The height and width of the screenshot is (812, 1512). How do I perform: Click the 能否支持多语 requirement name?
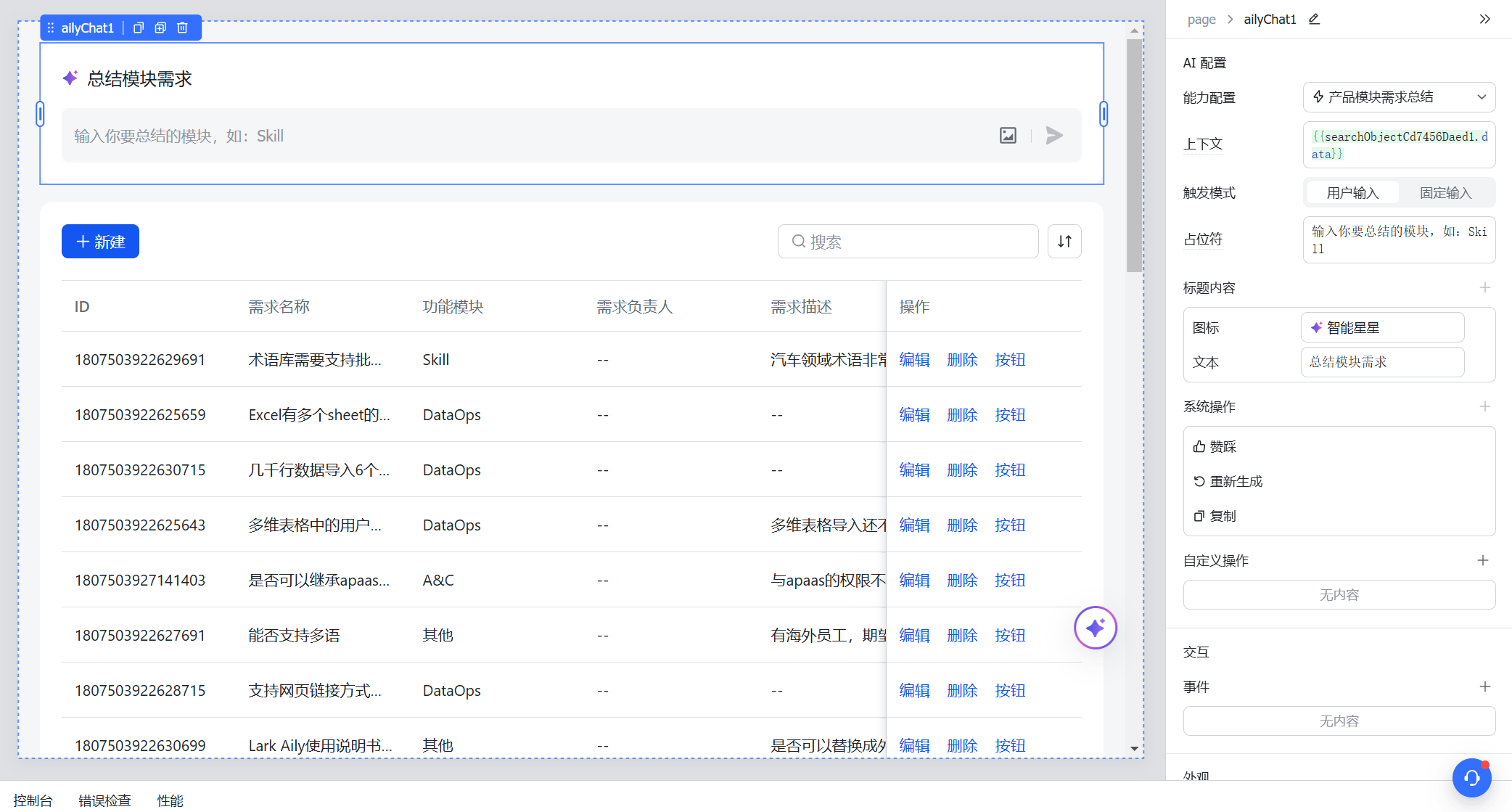pyautogui.click(x=294, y=635)
